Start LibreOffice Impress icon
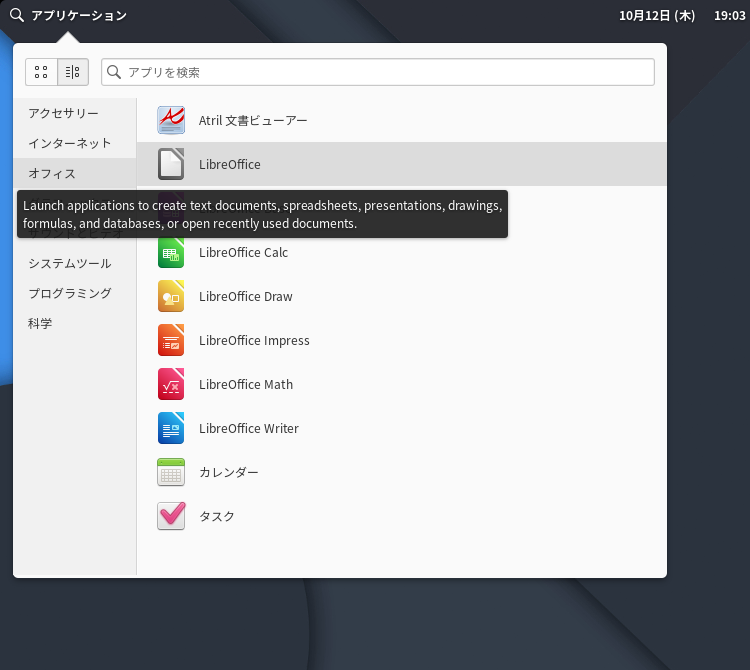 [171, 340]
